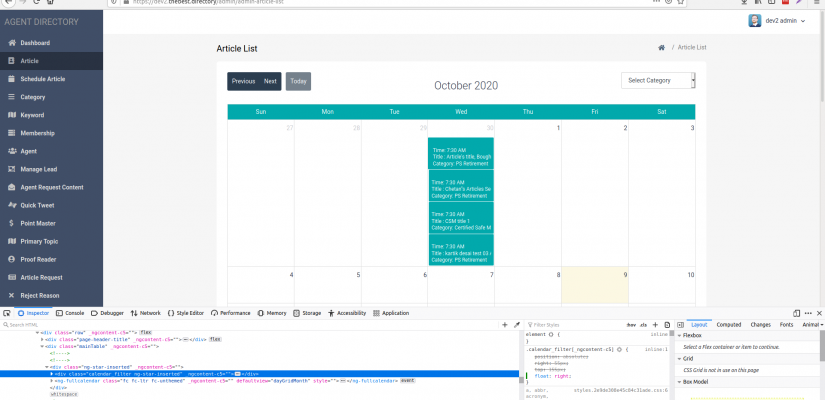Viewport: 825px width, 400px height.
Task: Toggle the :hov pseudo-class panel
Action: (x=631, y=325)
